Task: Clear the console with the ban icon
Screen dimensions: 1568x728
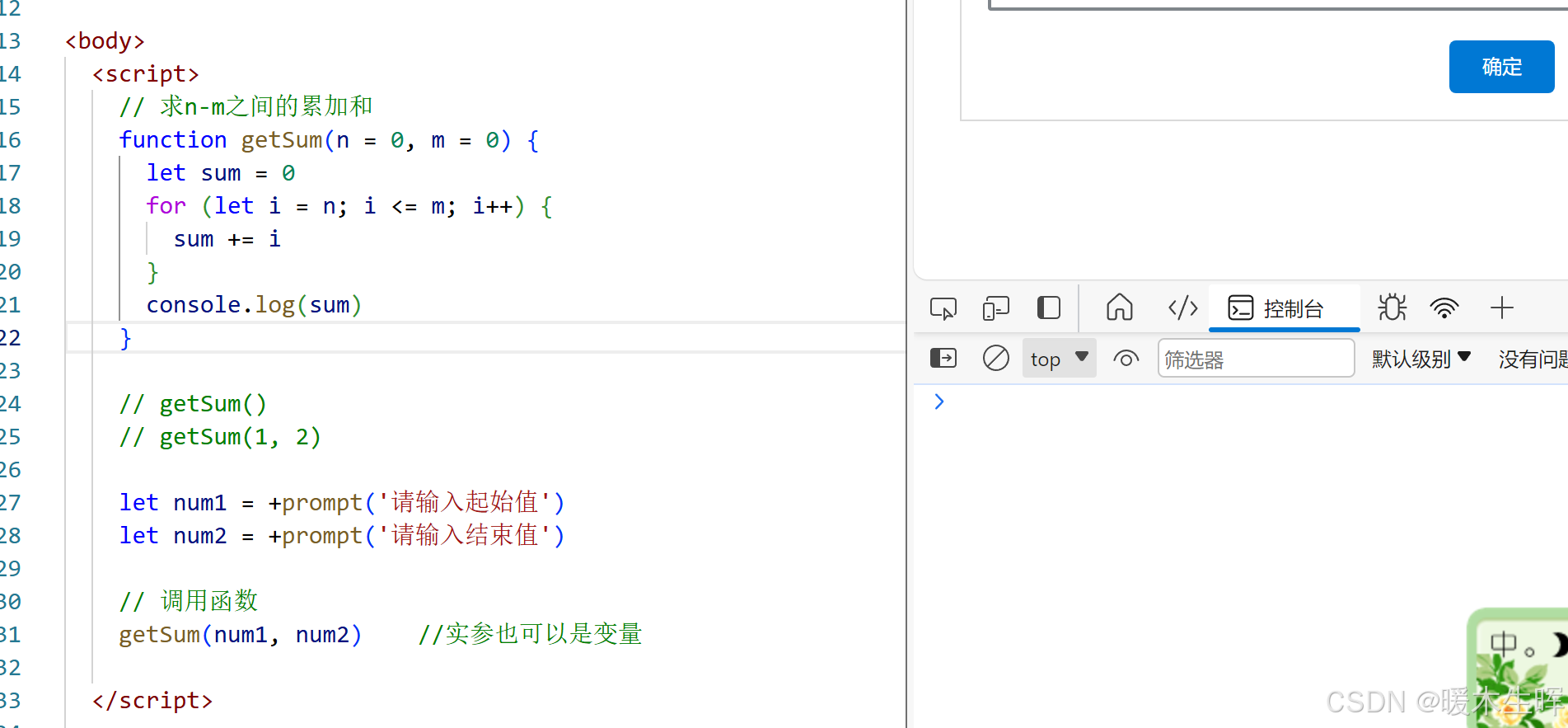Action: (995, 358)
